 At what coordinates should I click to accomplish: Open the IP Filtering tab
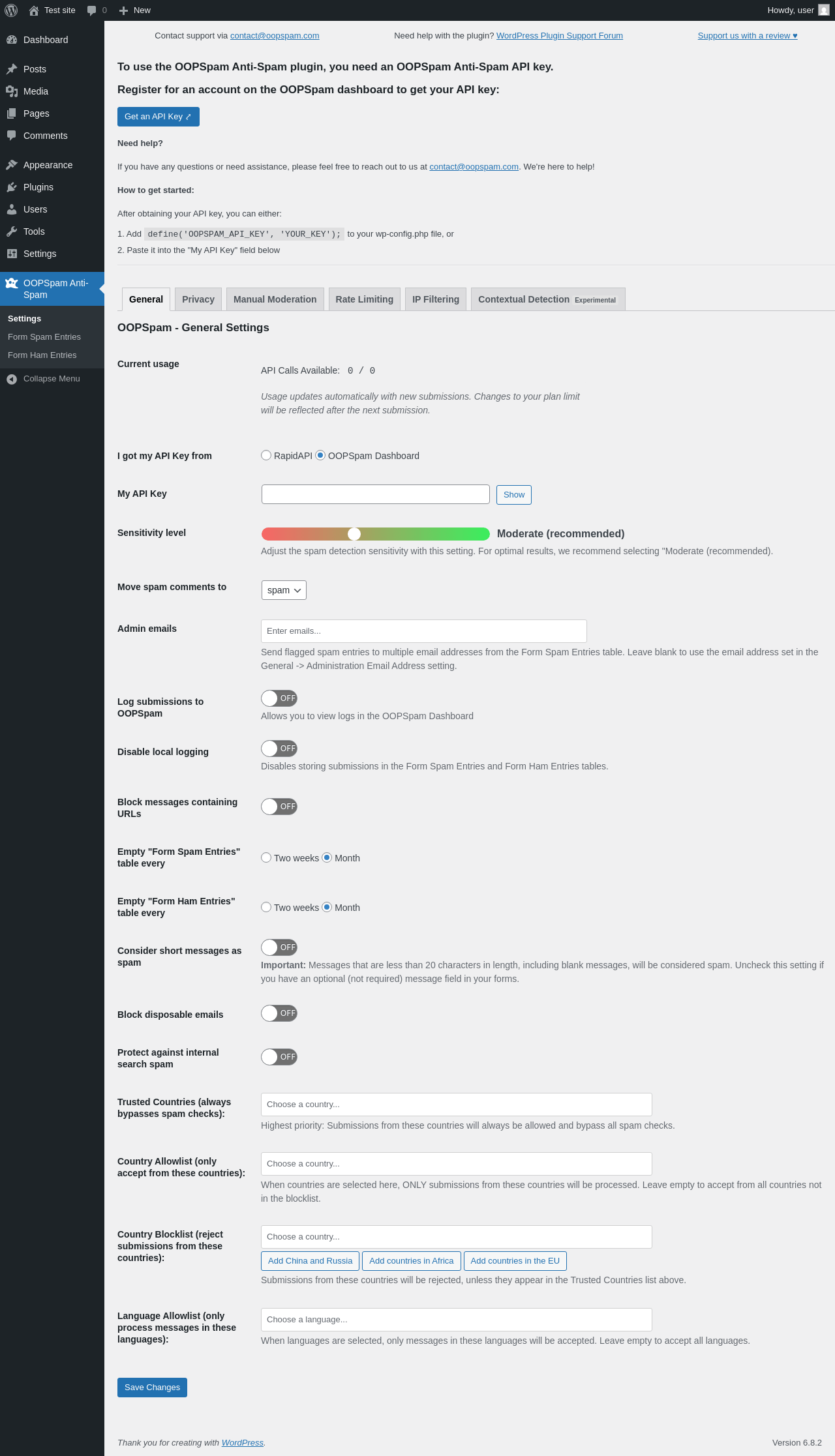pyautogui.click(x=436, y=299)
